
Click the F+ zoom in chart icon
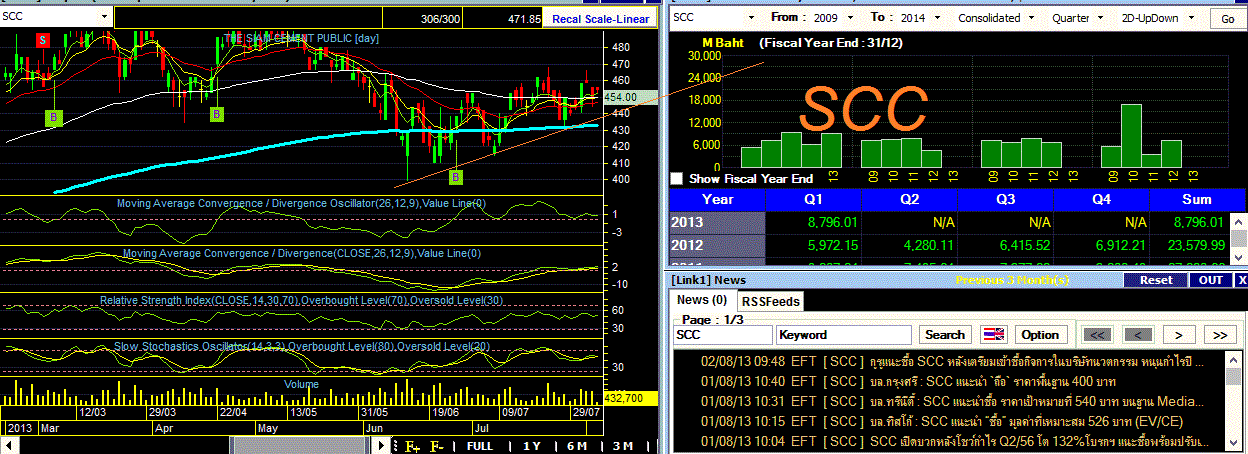[x=413, y=446]
